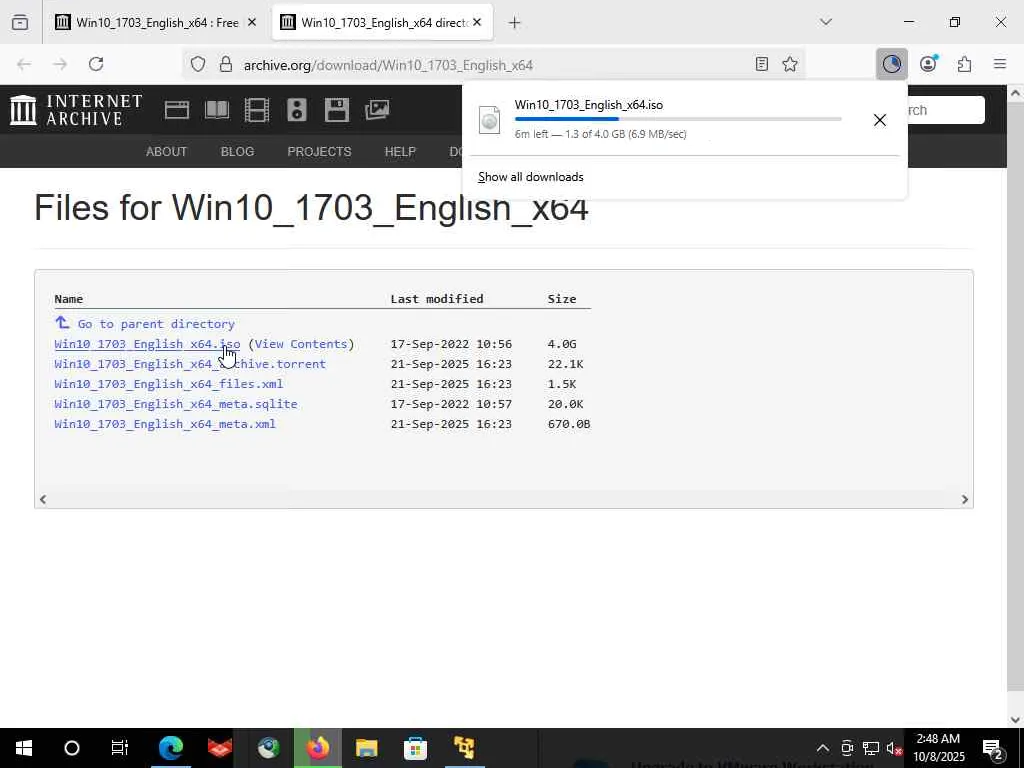Open the tracking protection shield icon
The width and height of the screenshot is (1024, 768).
click(x=198, y=64)
